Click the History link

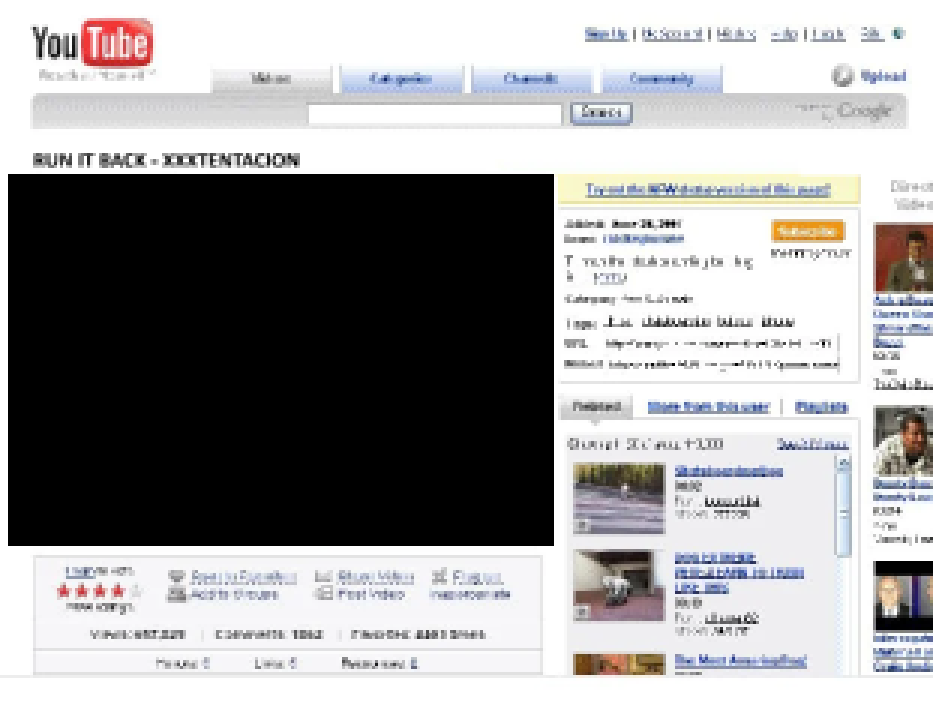point(736,34)
